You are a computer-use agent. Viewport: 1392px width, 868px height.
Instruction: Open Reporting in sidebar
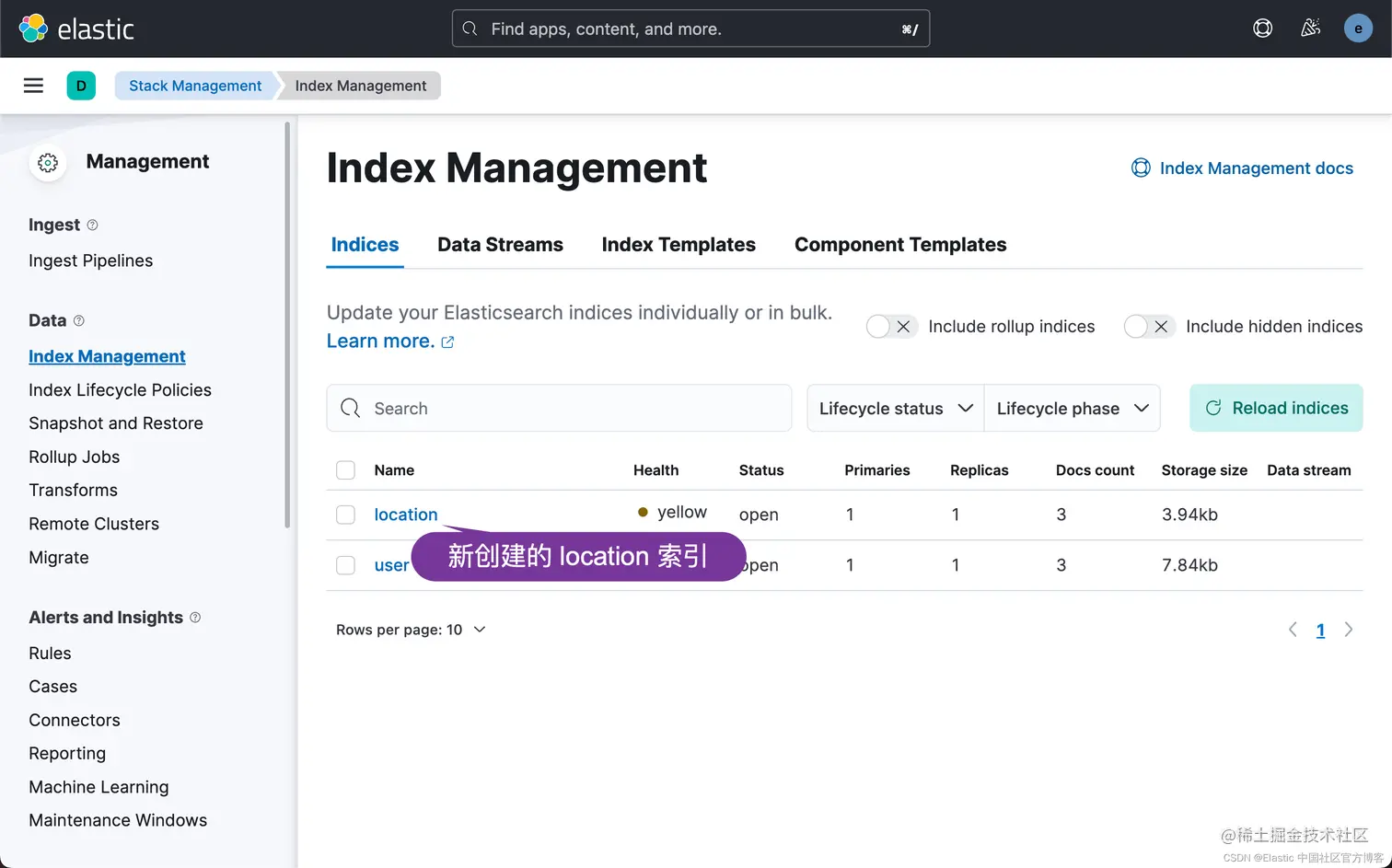click(67, 753)
